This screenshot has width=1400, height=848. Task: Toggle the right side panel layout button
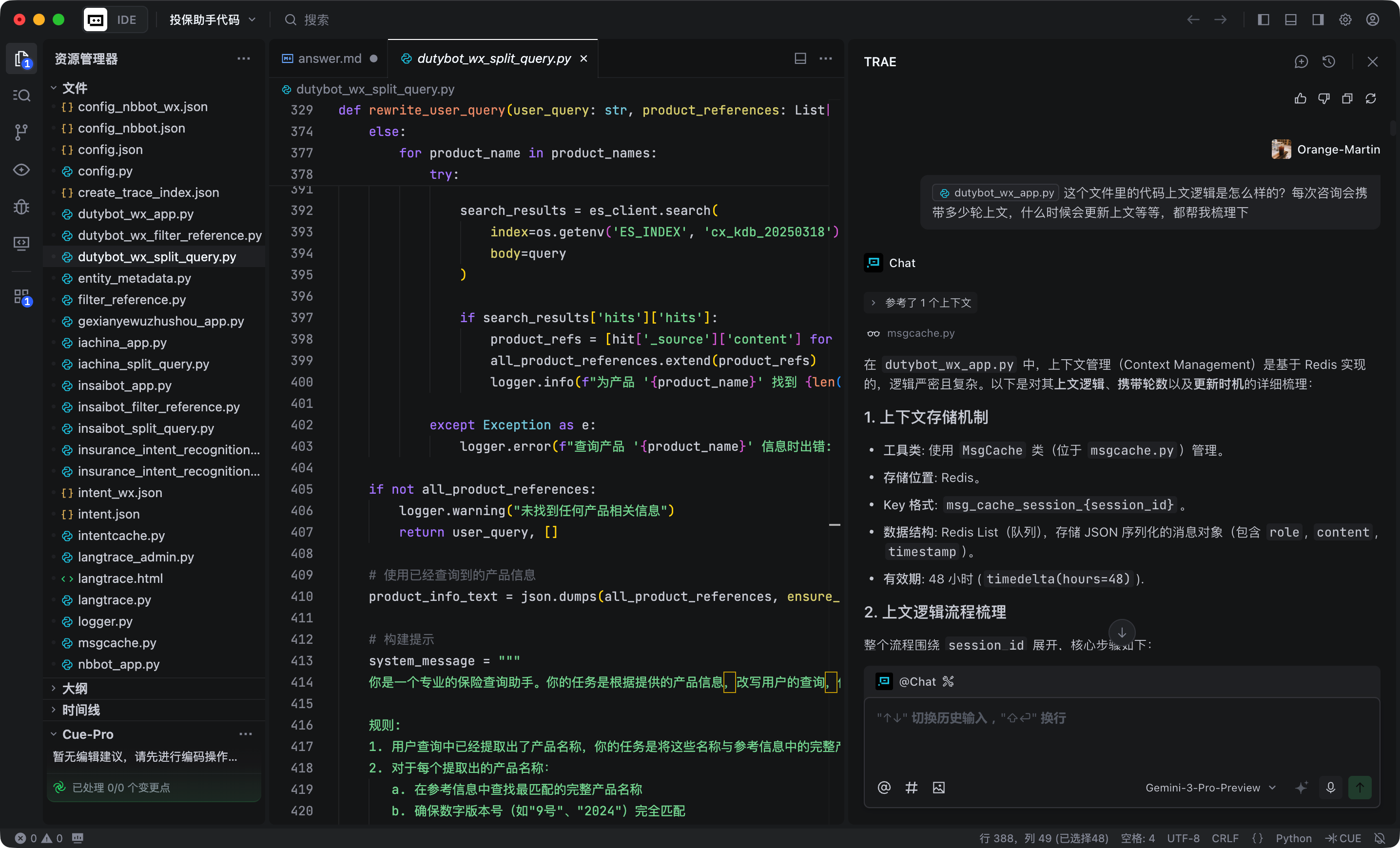pos(1318,20)
